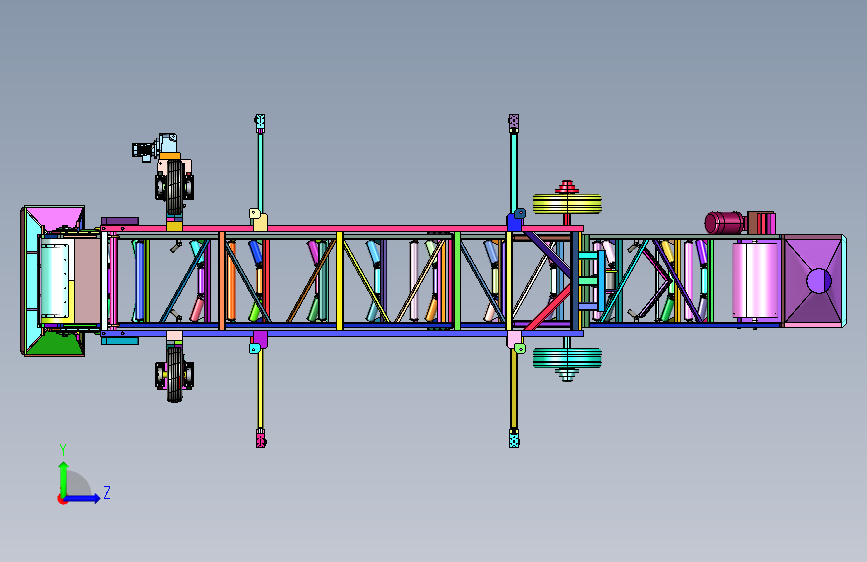Select the green vertical frame post

coord(457,281)
